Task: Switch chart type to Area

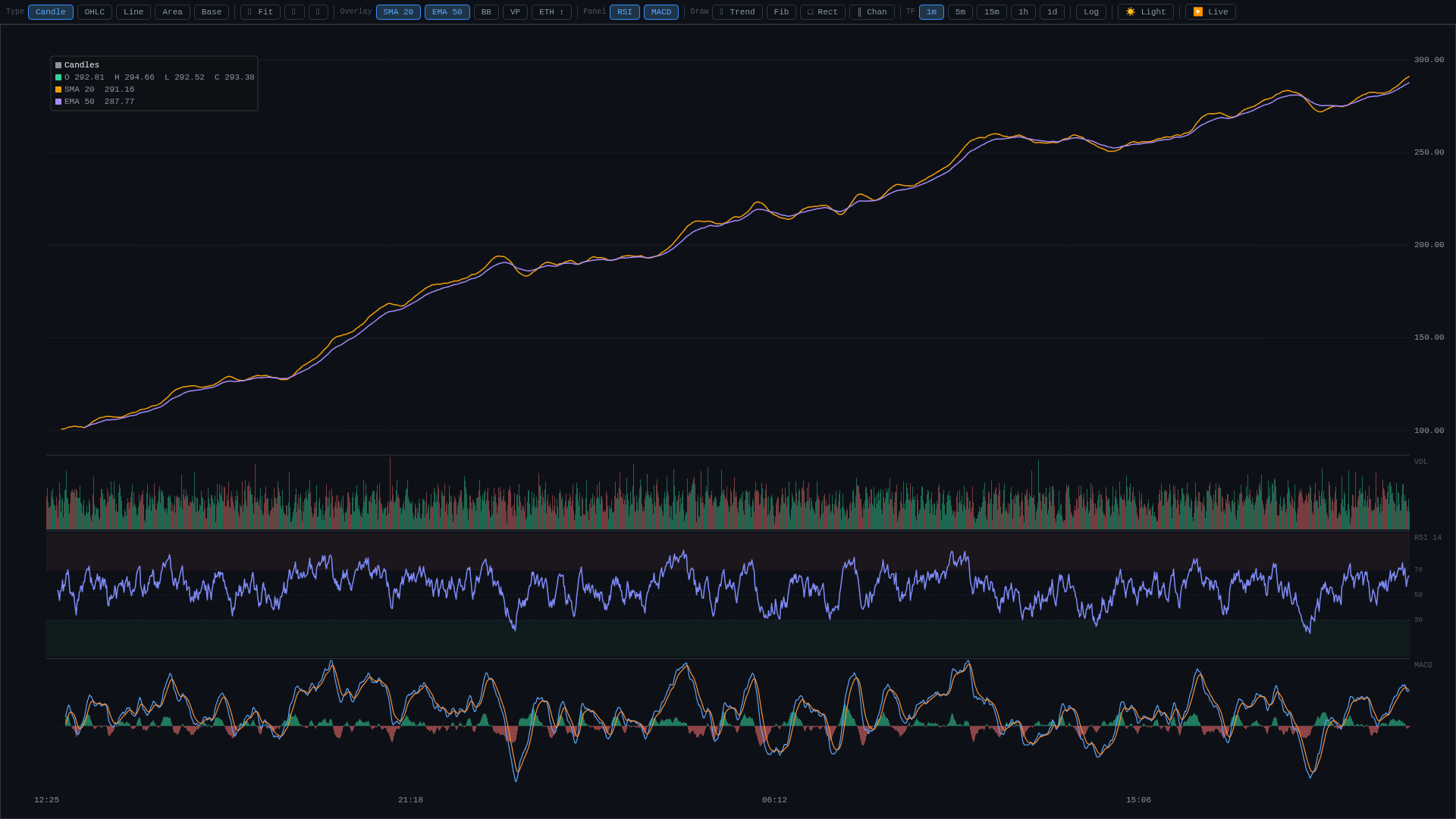Action: point(172,12)
